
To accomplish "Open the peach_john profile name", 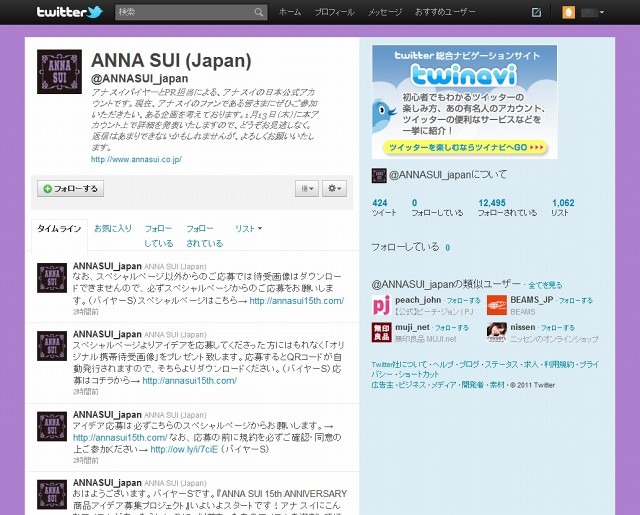I will 418,300.
